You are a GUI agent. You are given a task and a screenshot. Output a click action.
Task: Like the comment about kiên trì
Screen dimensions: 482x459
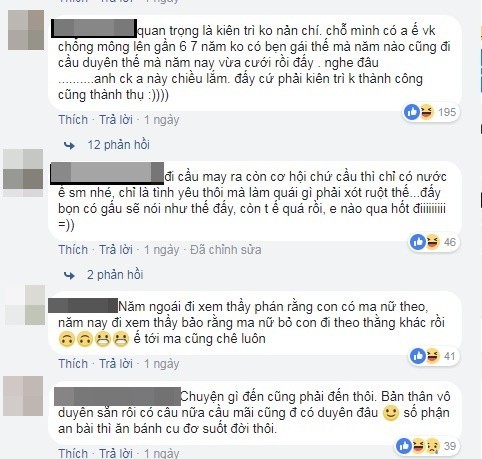[73, 120]
